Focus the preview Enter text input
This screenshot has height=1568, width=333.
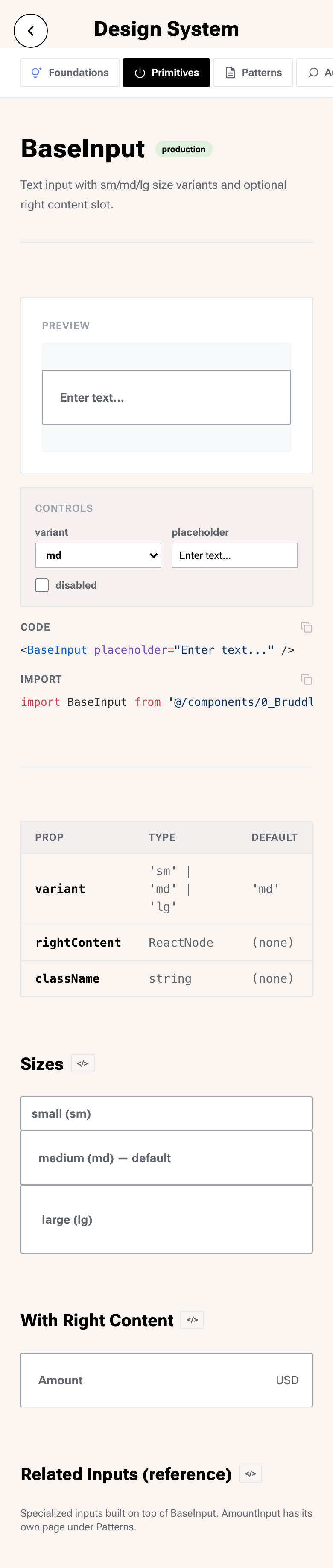(166, 397)
